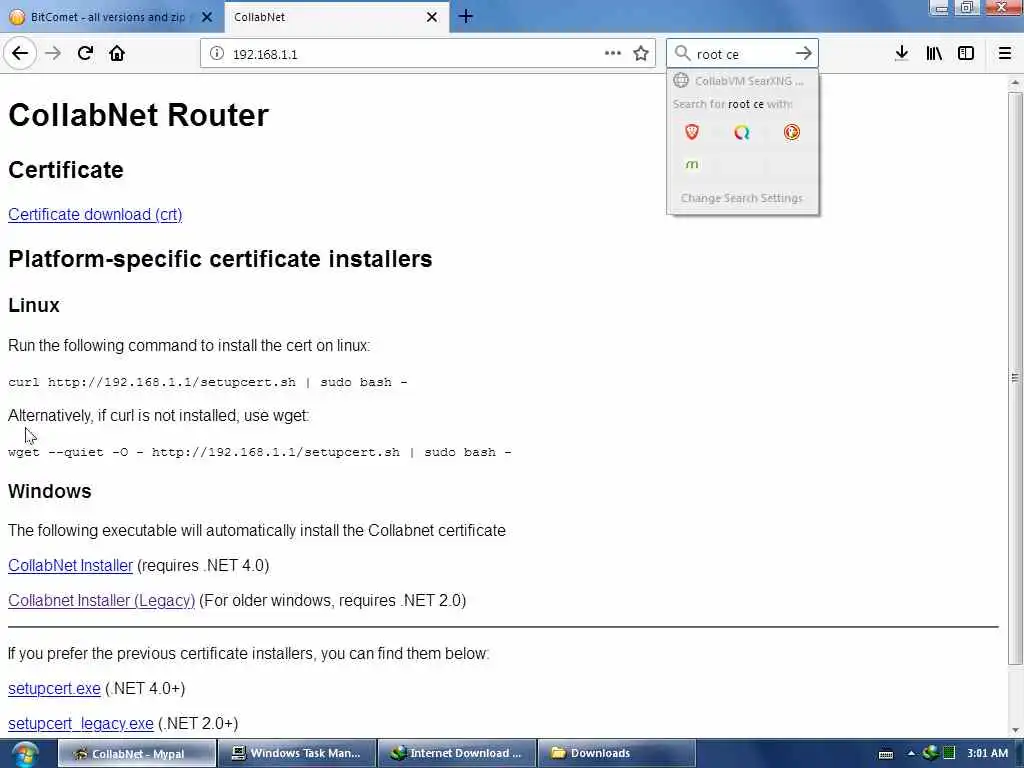Open the Library bookshelf icon

pos(934,54)
